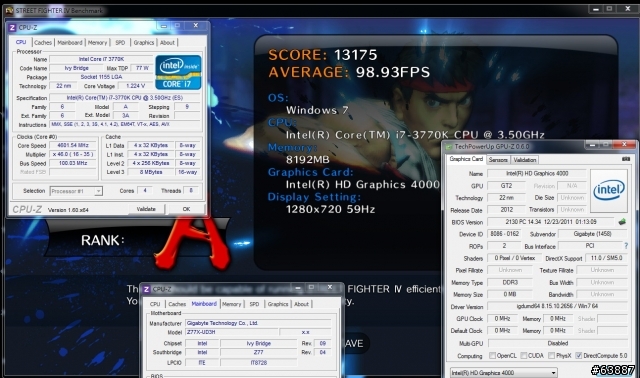The height and width of the screenshot is (378, 640).
Task: Click the motherboard Model field Z77X-UD3H
Action: click(x=232, y=332)
